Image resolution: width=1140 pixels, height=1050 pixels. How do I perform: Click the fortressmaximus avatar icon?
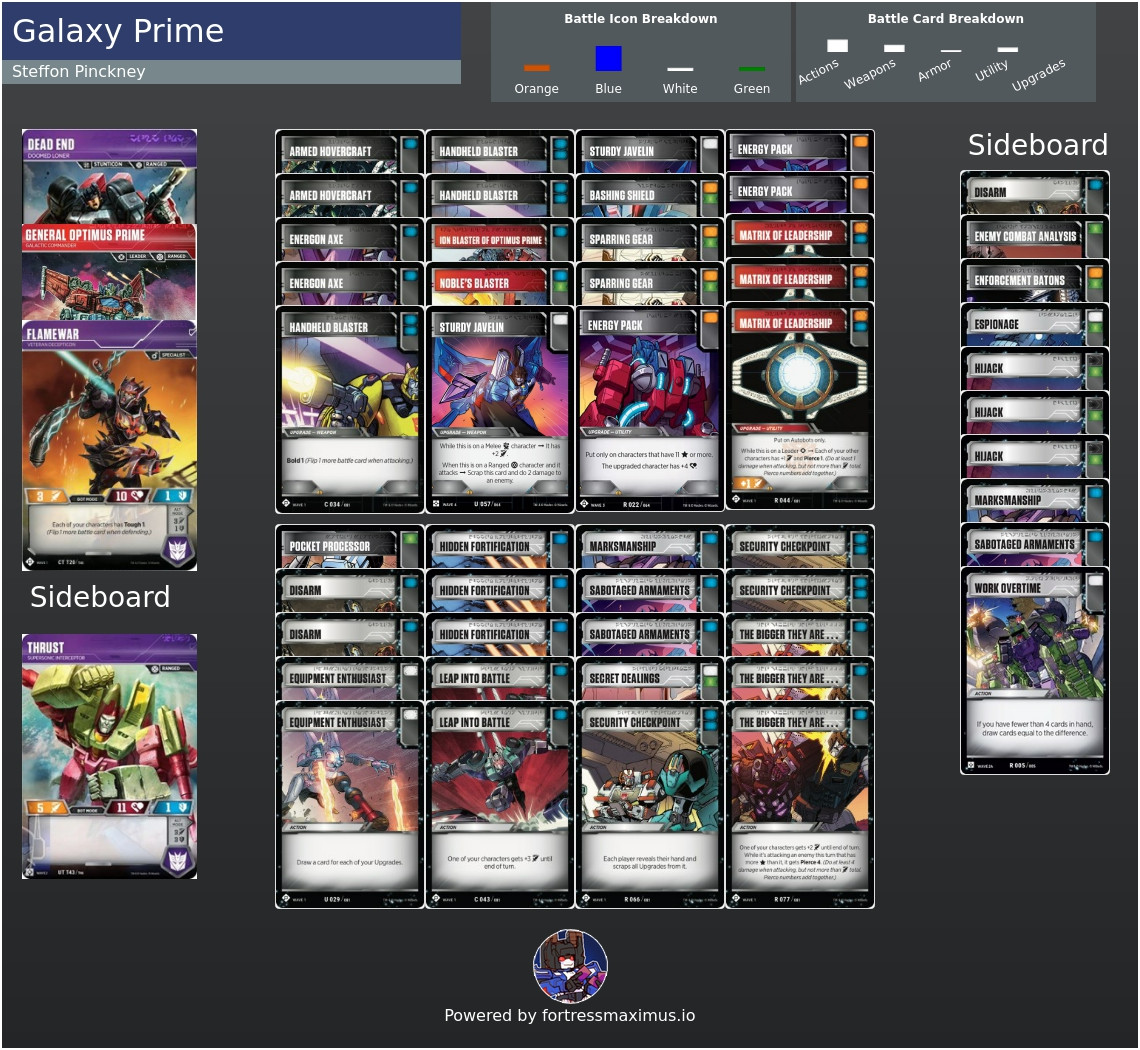point(571,966)
